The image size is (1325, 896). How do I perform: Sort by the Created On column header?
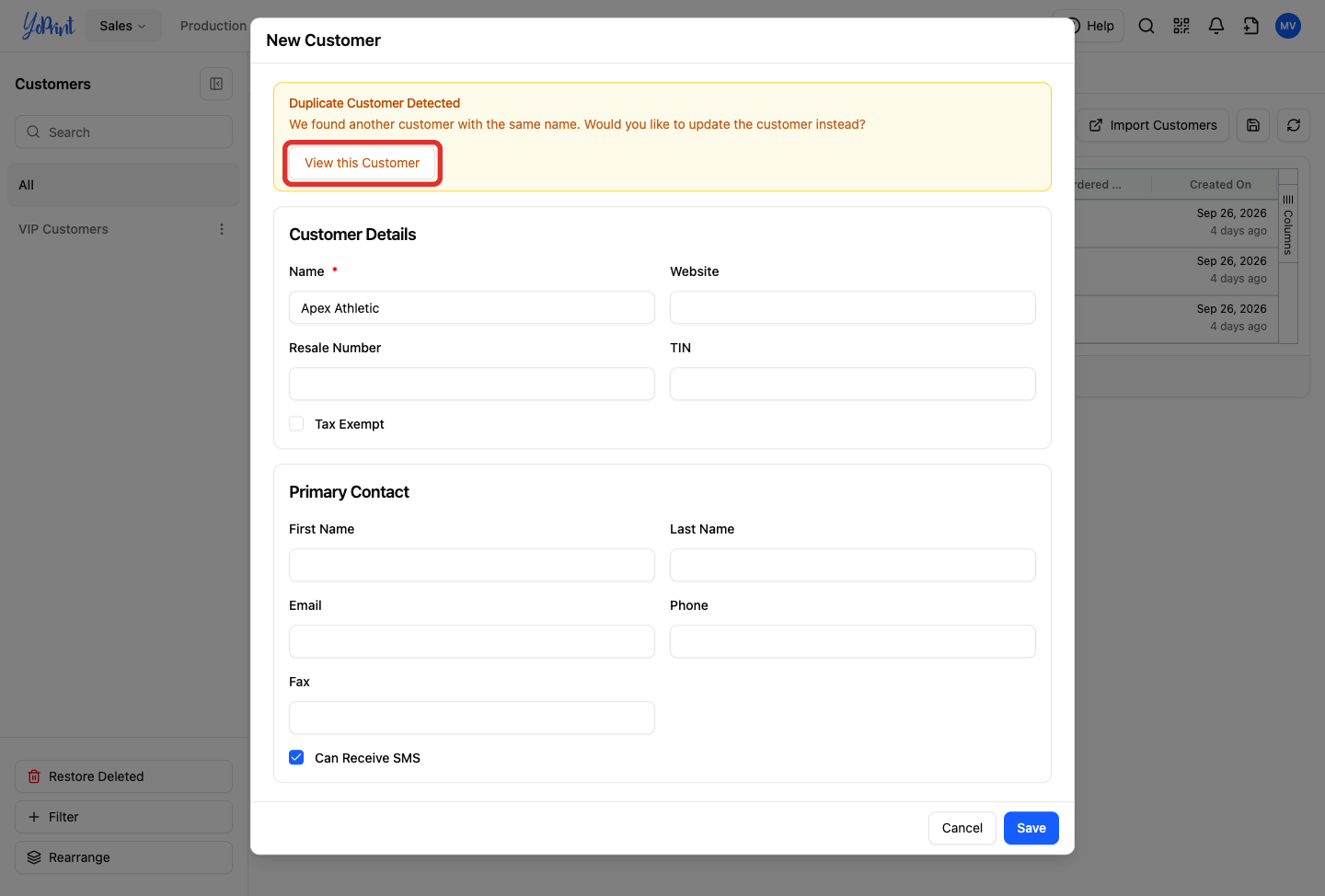1220,185
